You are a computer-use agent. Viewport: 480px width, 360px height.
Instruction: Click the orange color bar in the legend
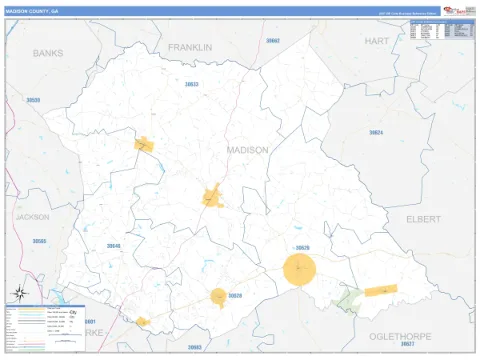click(x=32, y=309)
